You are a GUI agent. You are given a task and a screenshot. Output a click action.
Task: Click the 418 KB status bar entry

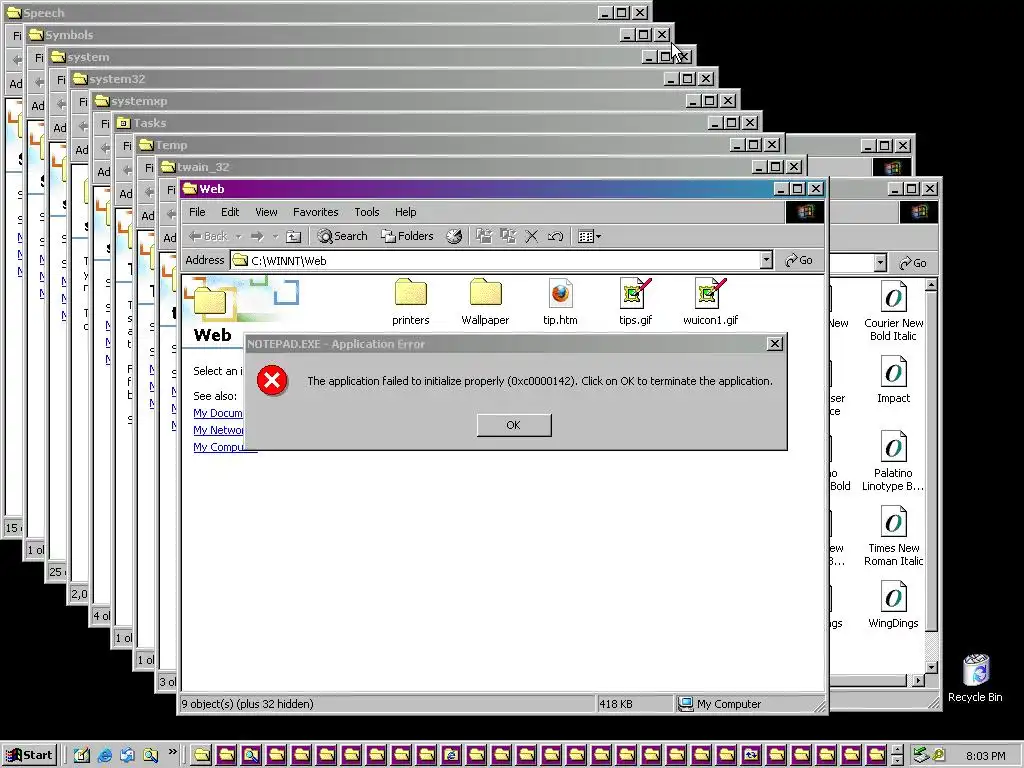(x=635, y=704)
